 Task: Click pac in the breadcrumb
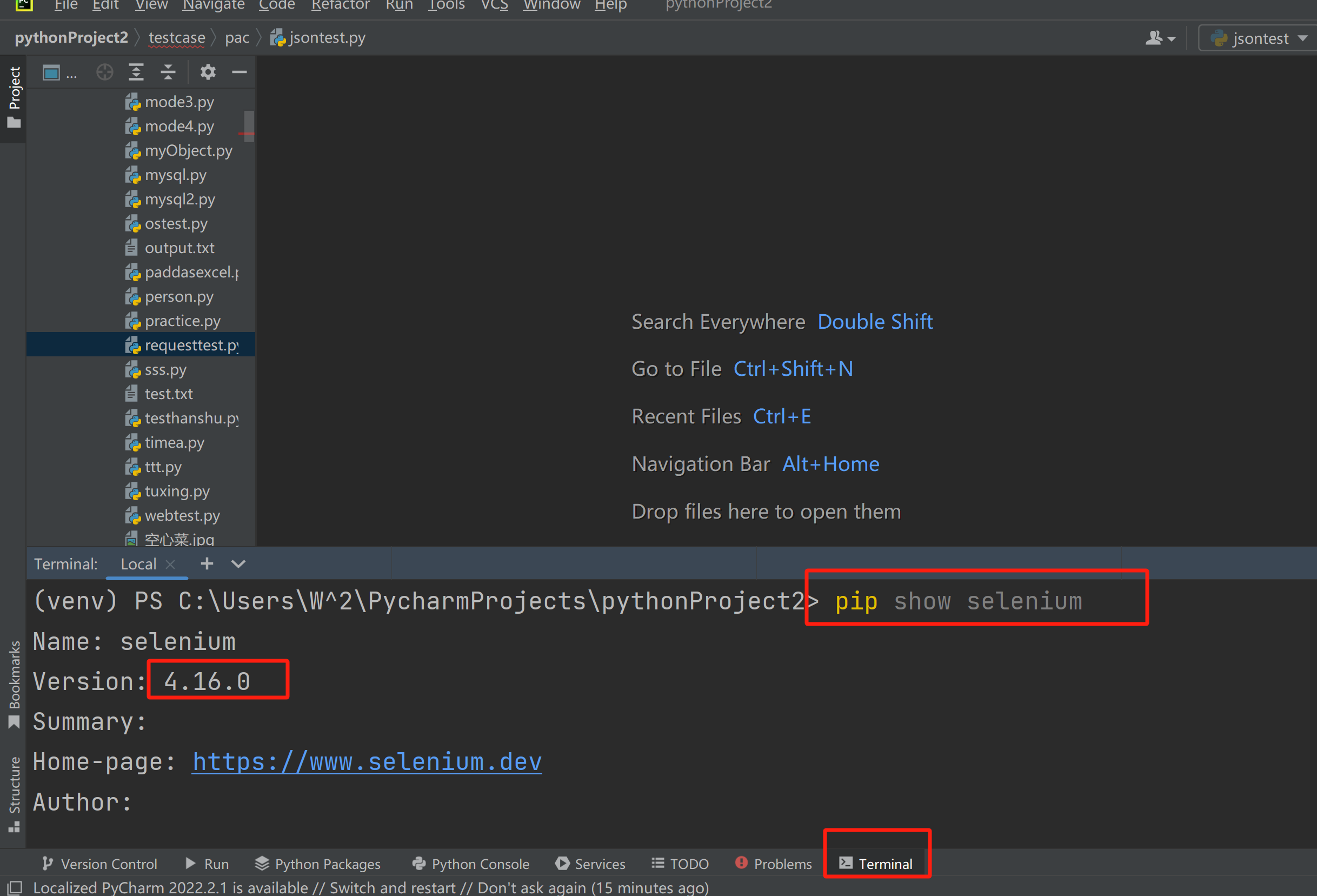pyautogui.click(x=237, y=37)
